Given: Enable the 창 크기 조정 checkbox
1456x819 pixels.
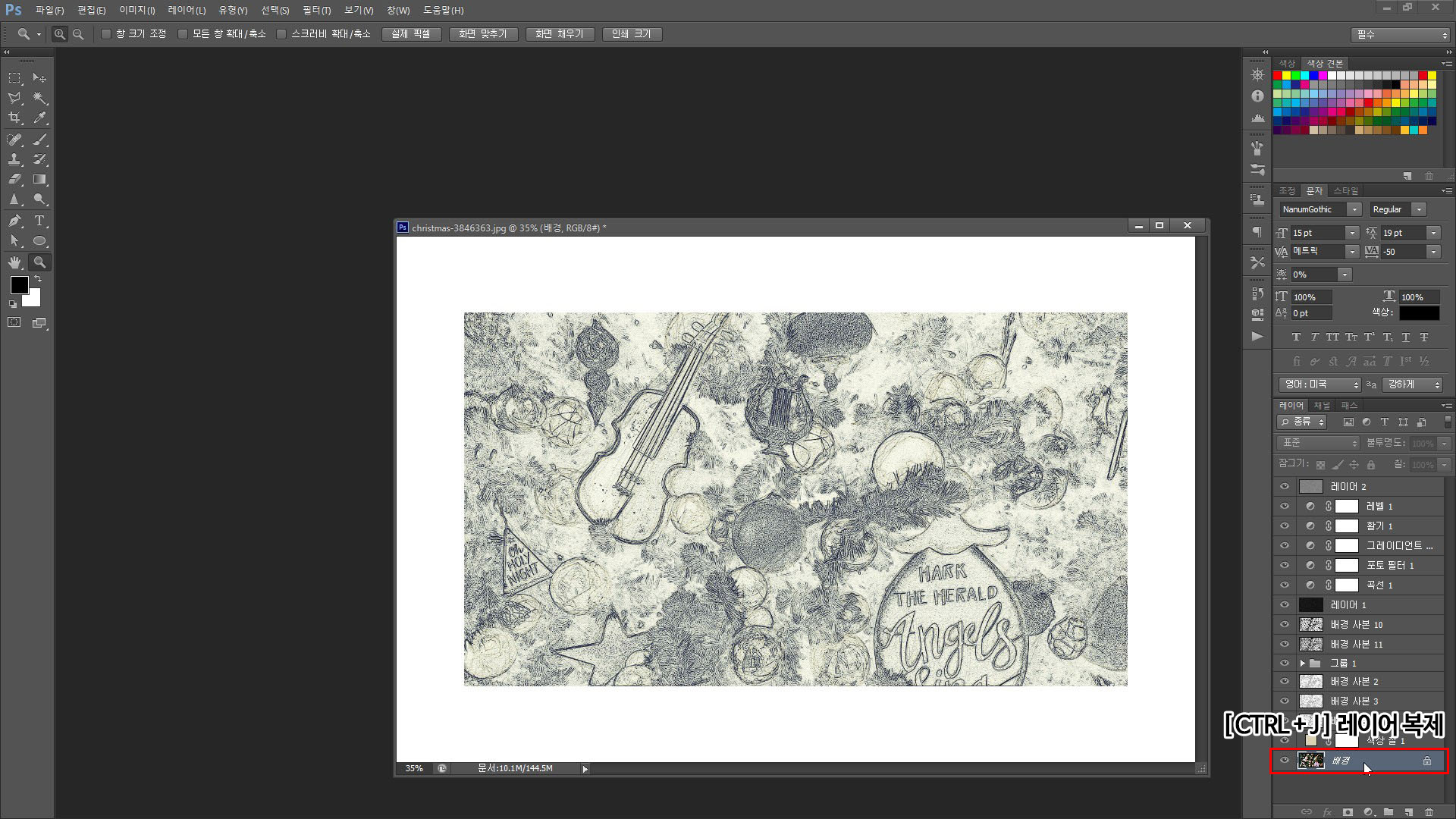Looking at the screenshot, I should 106,34.
